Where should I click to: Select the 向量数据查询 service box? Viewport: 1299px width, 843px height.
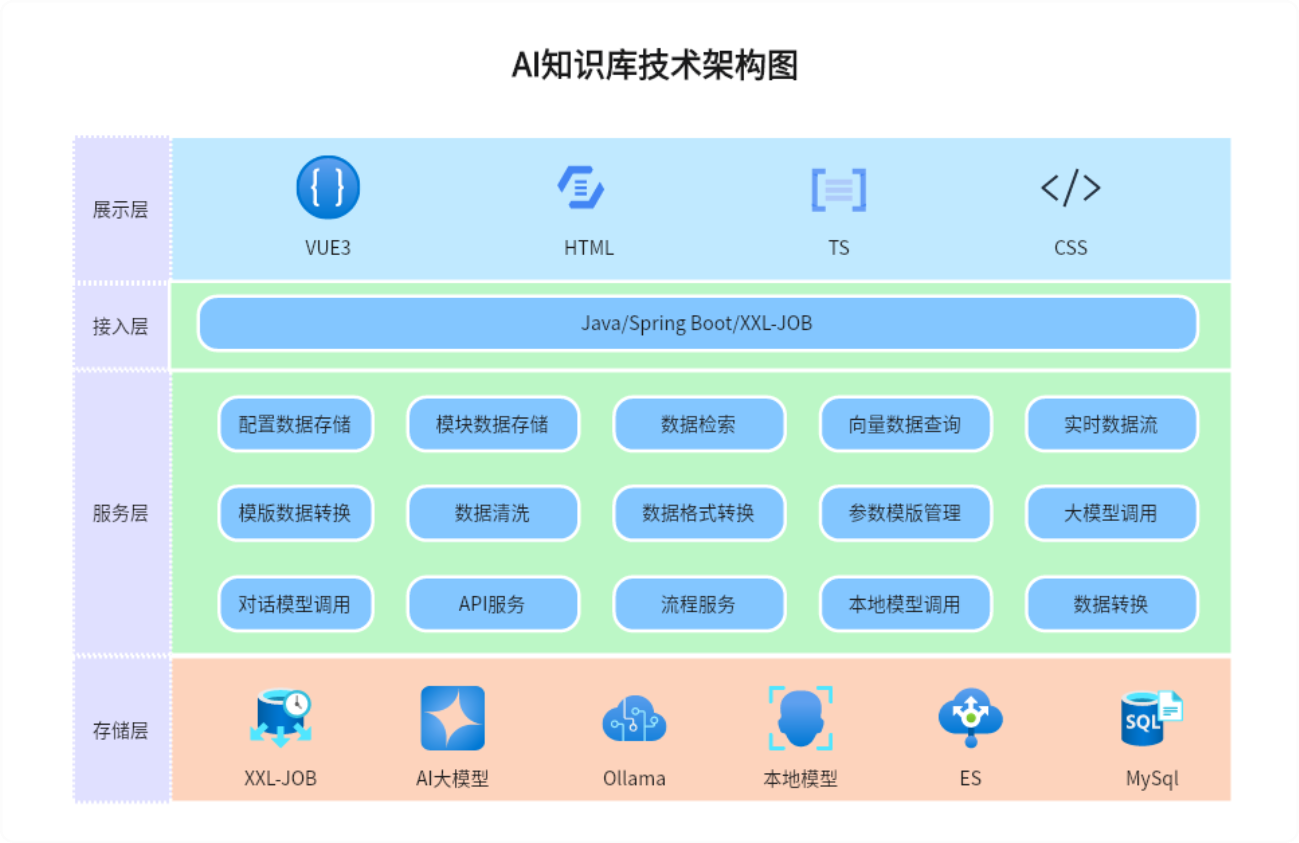pyautogui.click(x=905, y=424)
